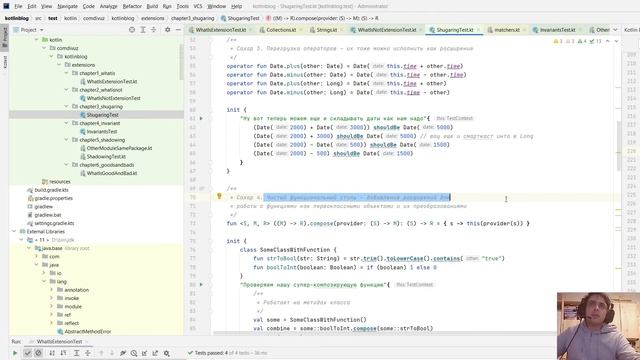
Task: Open the Navigate menu
Action: (x=67, y=6)
